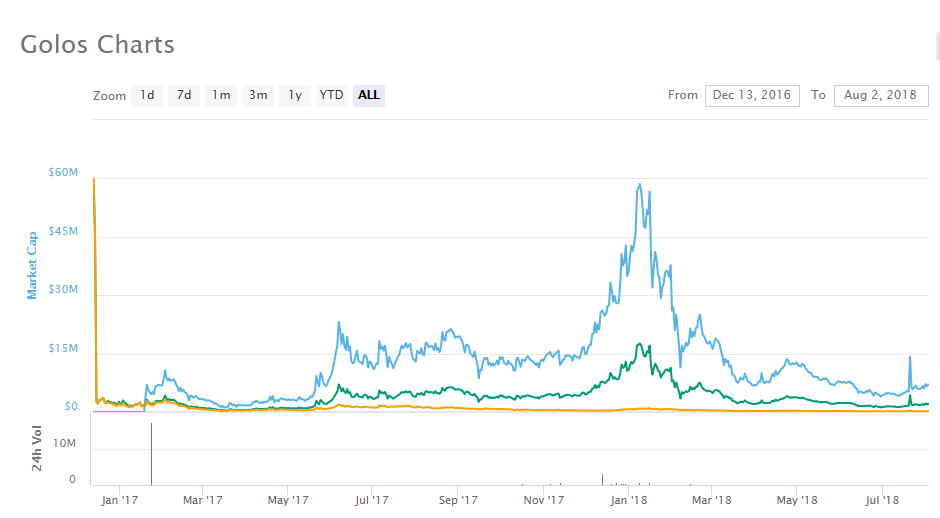
Task: Click the 24h Vol axis title
Action: [x=37, y=448]
